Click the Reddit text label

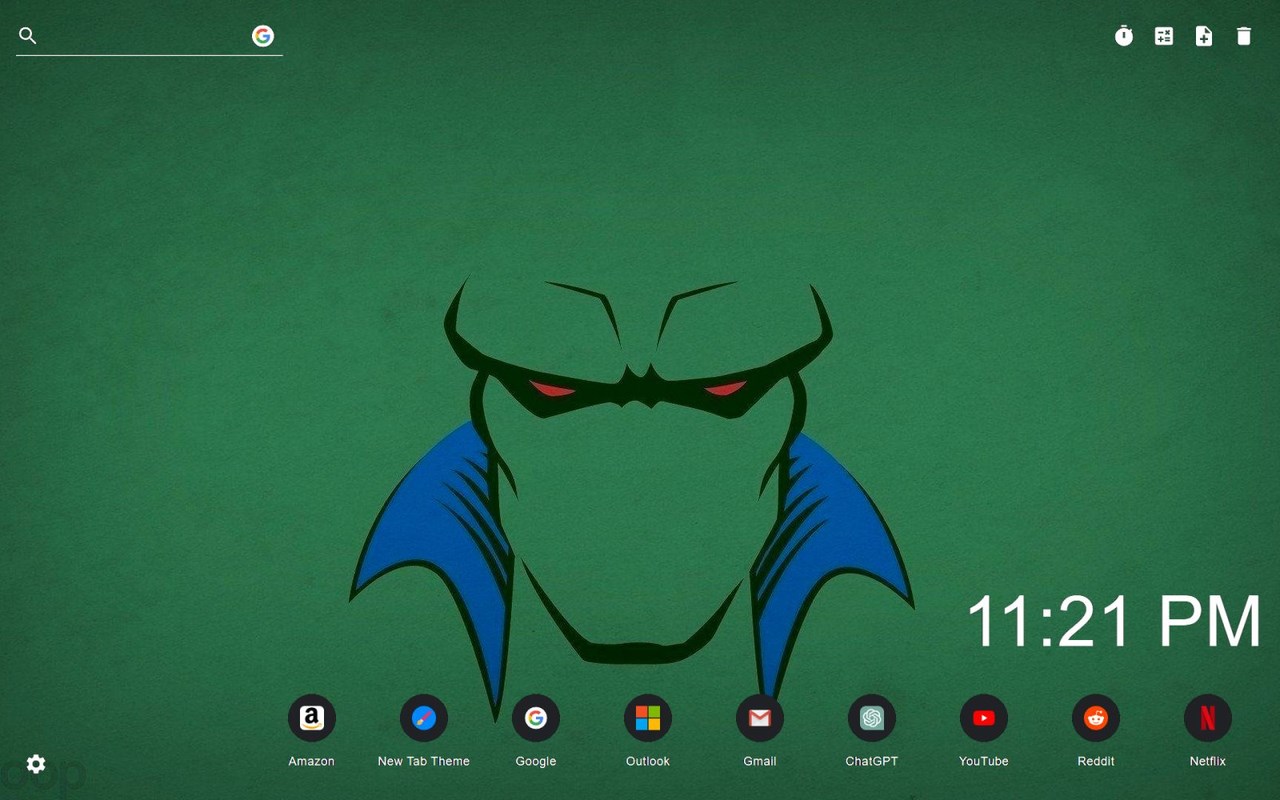[1096, 761]
